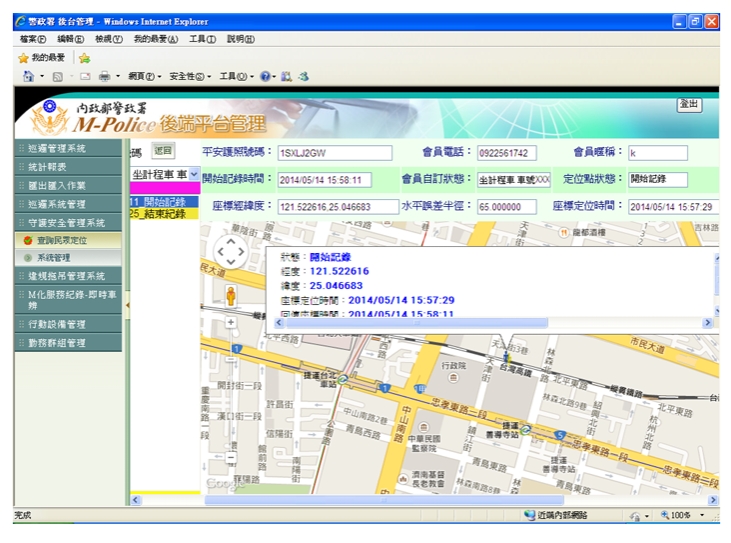Viewport: 731px width, 543px height.
Task: Click the map pan direction control
Action: click(231, 252)
